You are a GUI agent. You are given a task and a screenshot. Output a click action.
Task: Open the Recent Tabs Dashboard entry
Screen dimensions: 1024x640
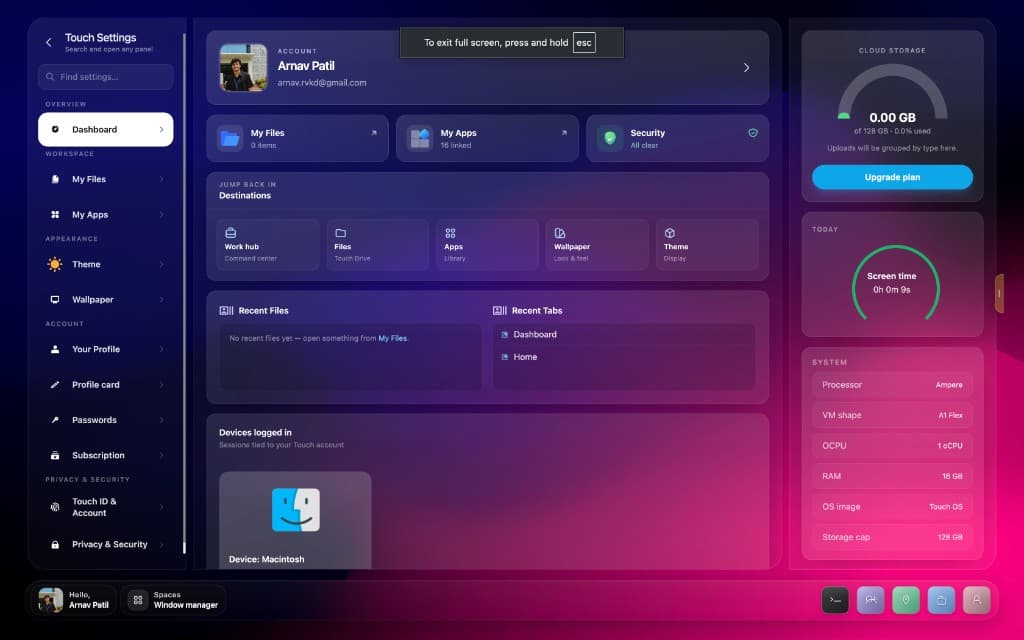533,334
